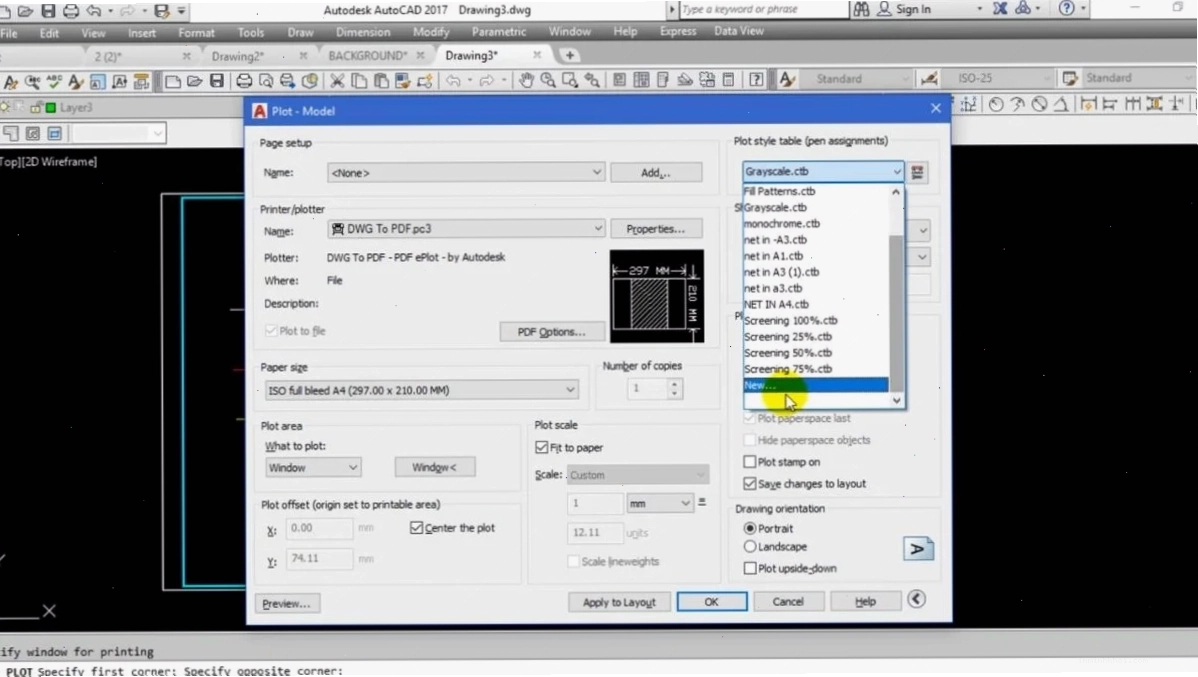Click the QuickCalc calculator icon
This screenshot has height=677, width=1198.
728,79
